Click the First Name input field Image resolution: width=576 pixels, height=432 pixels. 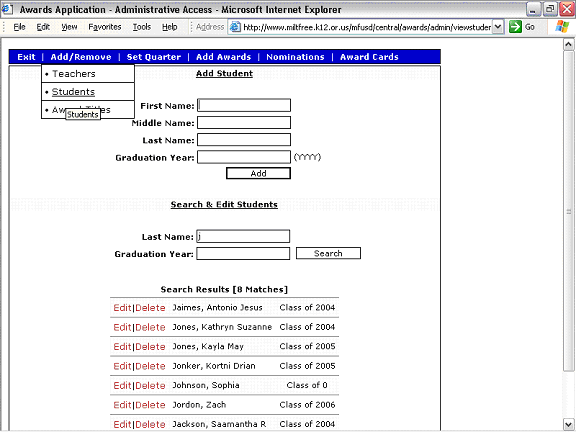point(244,105)
